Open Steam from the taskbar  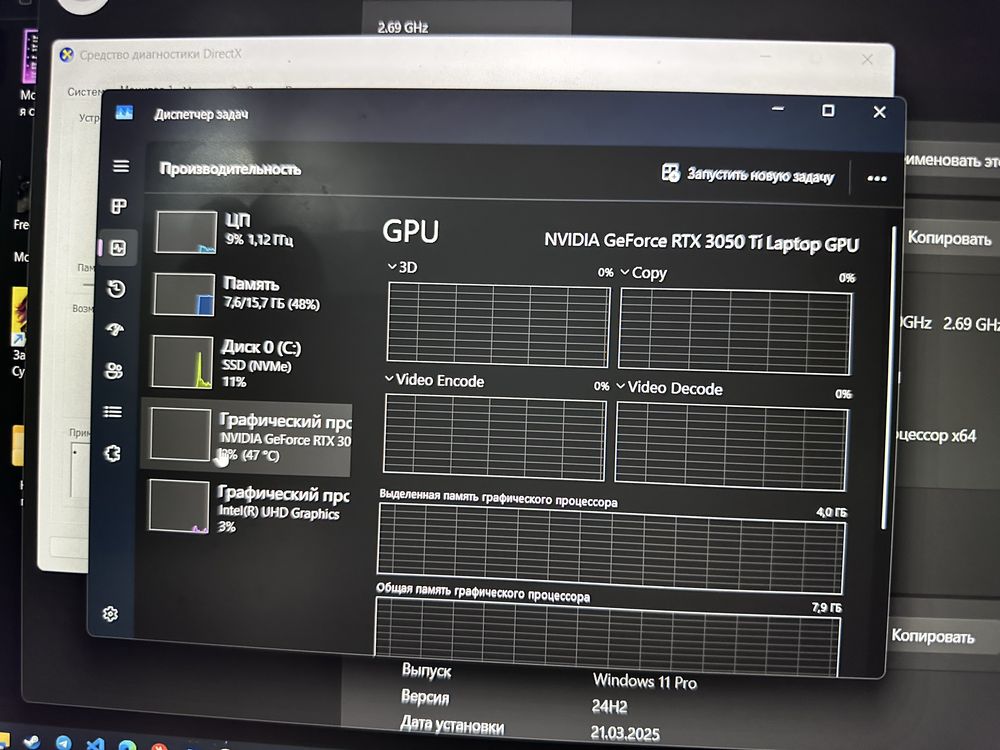click(x=31, y=742)
